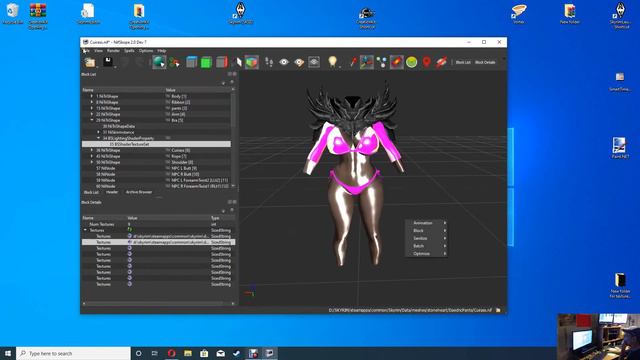Expand the 15 NiTriShape pants node
The image size is (640, 360).
[x=92, y=108]
